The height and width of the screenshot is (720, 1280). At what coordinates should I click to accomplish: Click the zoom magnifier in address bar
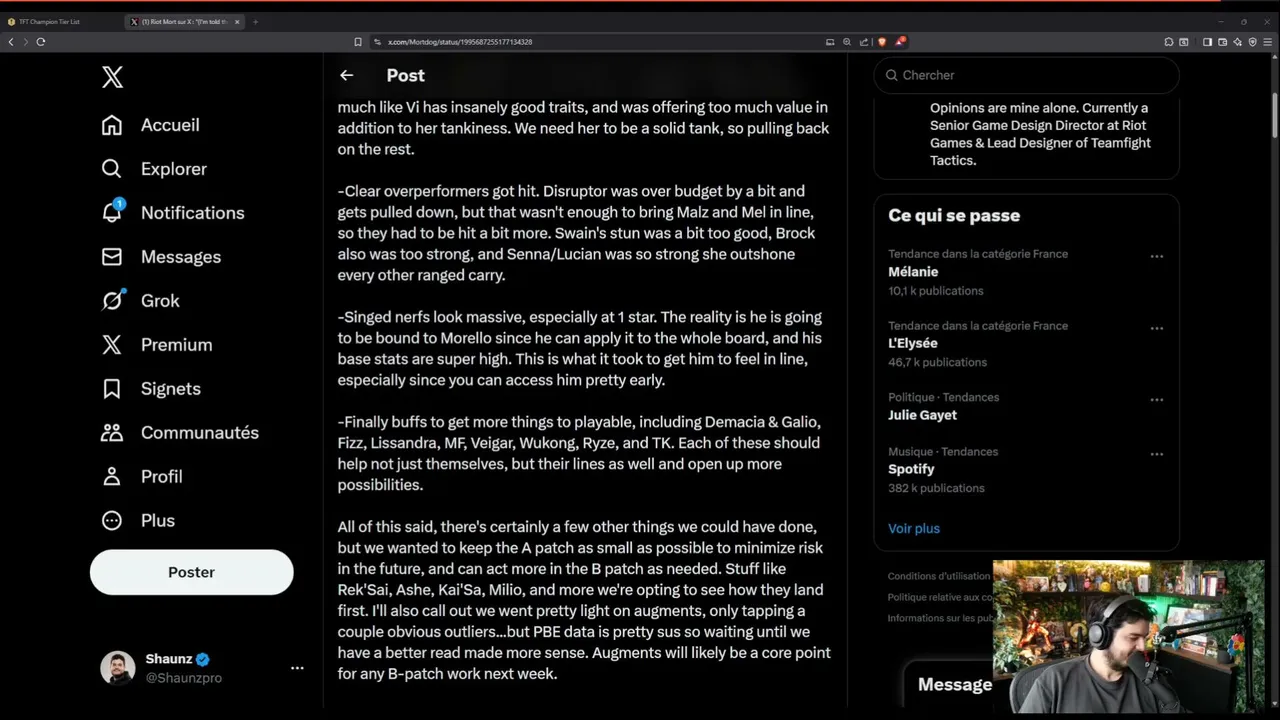pos(847,42)
